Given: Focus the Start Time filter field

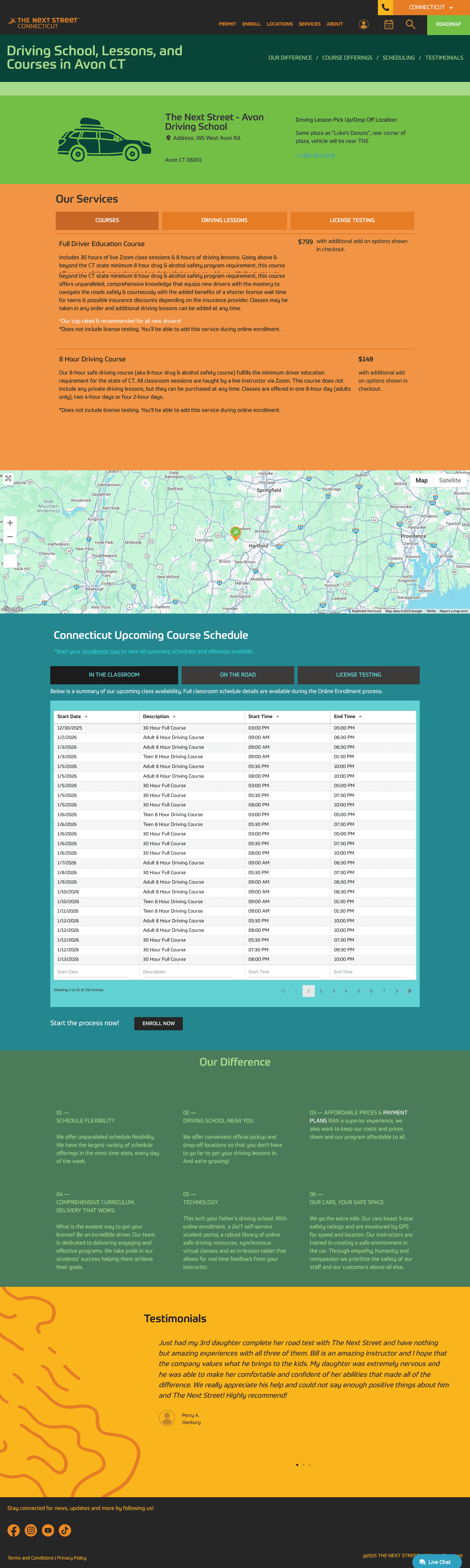Looking at the screenshot, I should (284, 972).
